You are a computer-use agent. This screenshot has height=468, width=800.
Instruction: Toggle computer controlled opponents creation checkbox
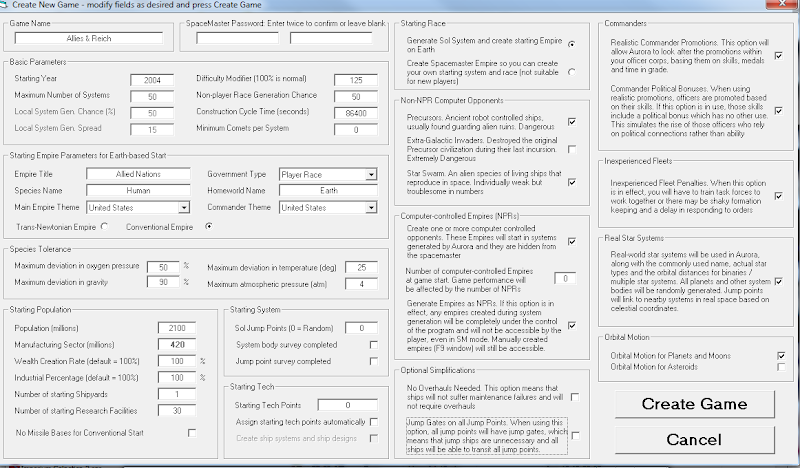pyautogui.click(x=572, y=241)
